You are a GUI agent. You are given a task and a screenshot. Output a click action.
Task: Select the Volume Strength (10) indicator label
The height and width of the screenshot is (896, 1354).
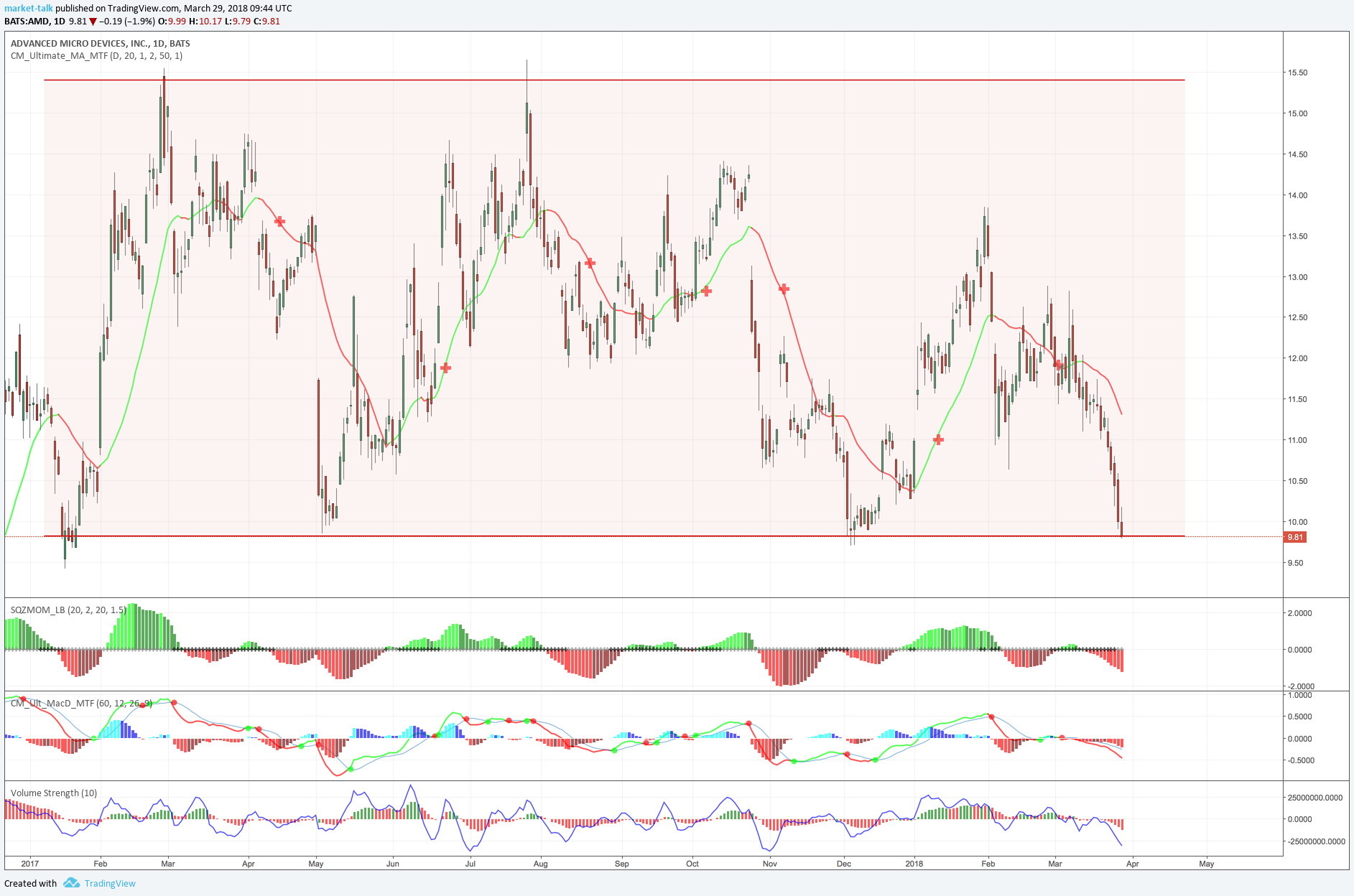[x=54, y=793]
